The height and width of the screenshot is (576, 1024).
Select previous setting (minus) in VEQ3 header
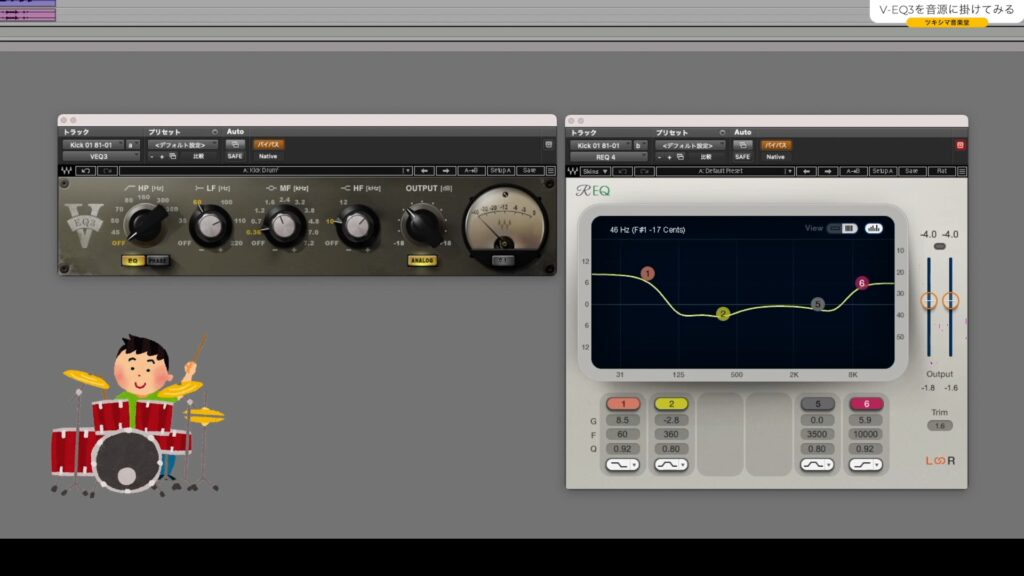152,157
